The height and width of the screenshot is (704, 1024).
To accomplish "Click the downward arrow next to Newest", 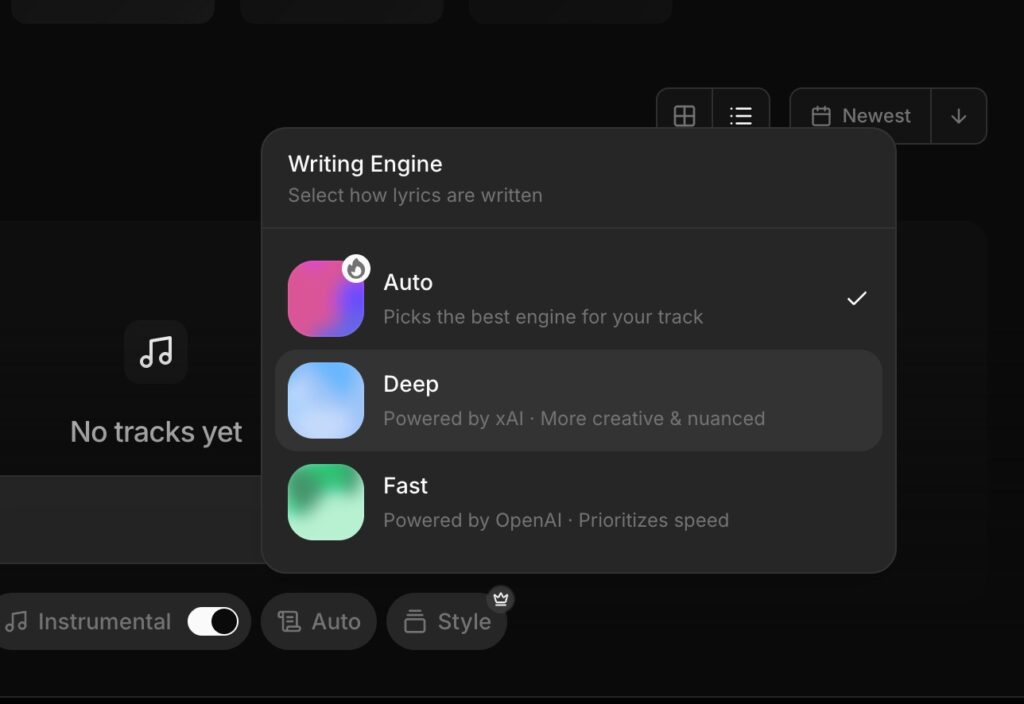I will tap(958, 115).
